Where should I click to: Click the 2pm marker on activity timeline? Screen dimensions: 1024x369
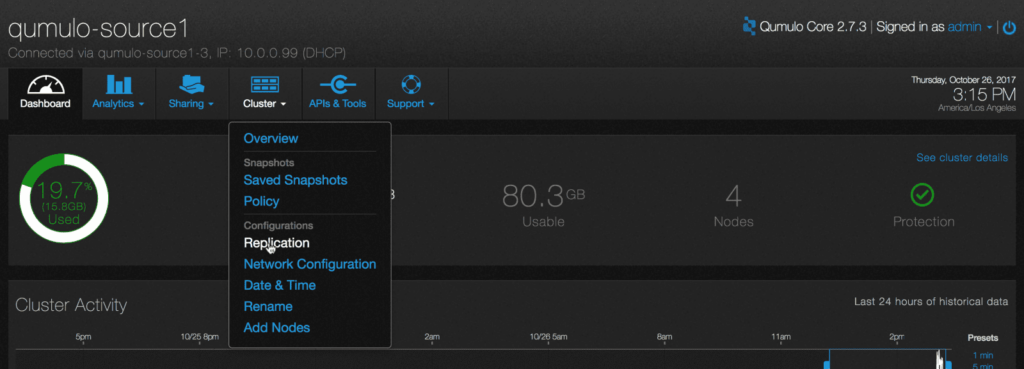pos(897,338)
